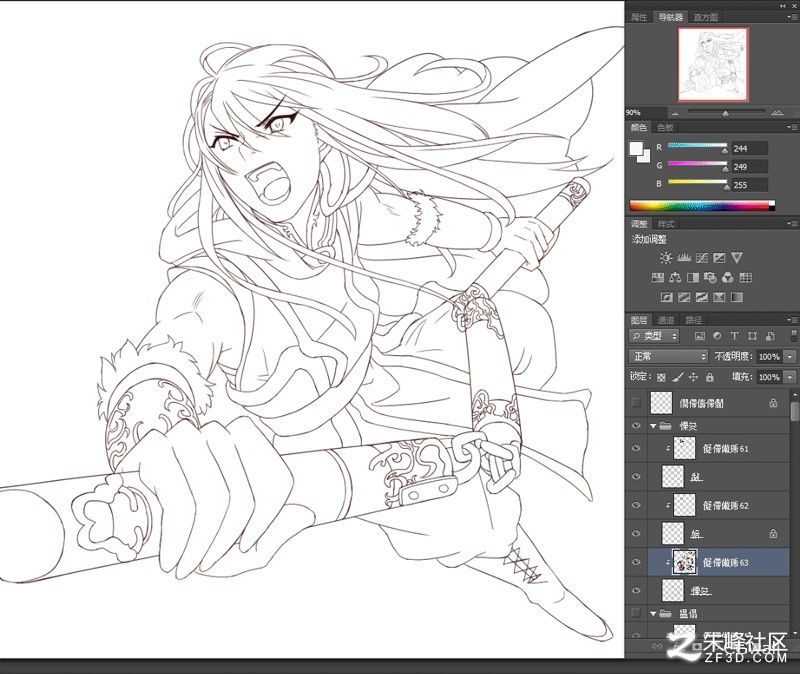Add a Selective Color adjustment
This screenshot has height=674, width=800.
(x=719, y=297)
